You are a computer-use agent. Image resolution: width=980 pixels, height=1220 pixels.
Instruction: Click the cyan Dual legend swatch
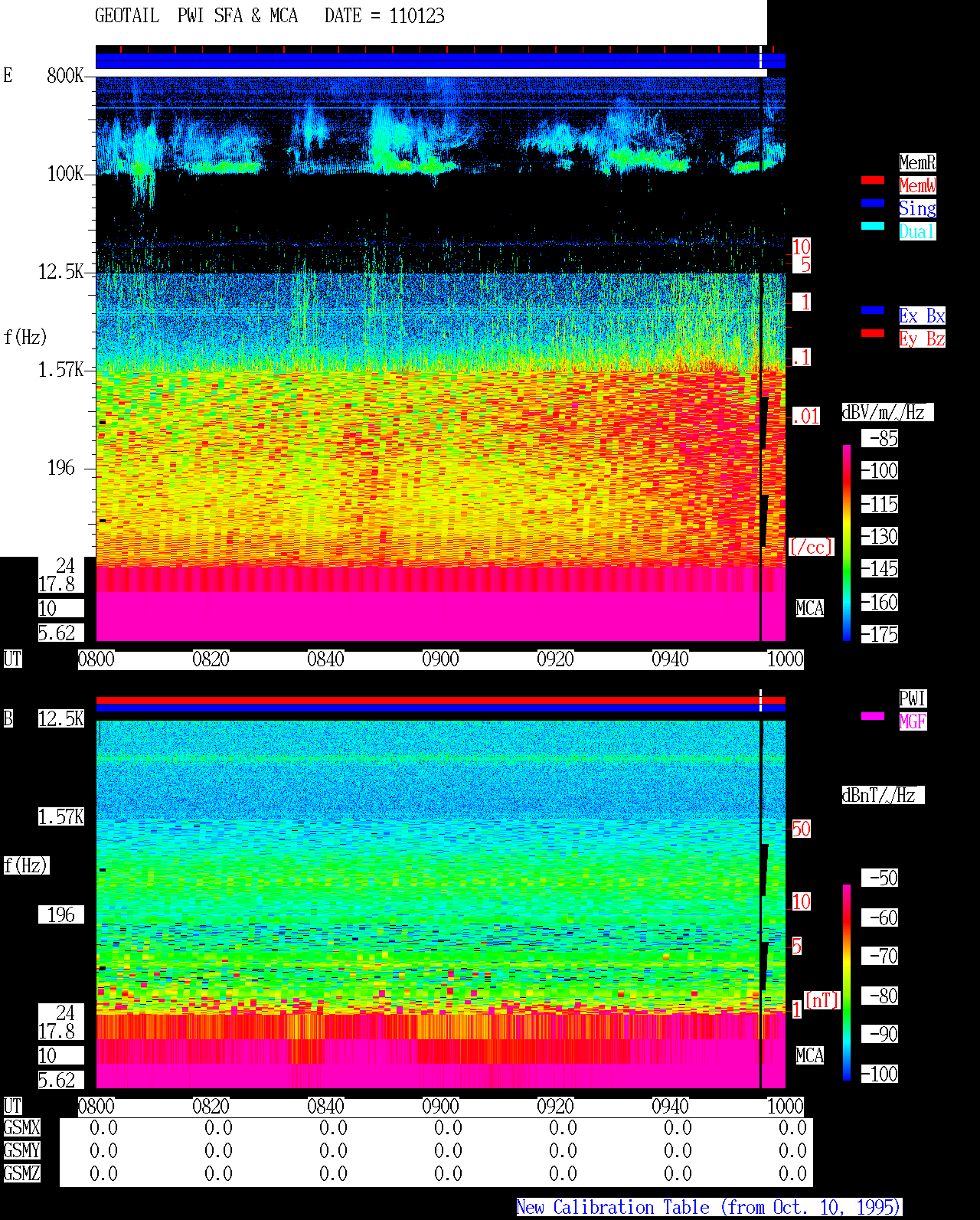873,226
